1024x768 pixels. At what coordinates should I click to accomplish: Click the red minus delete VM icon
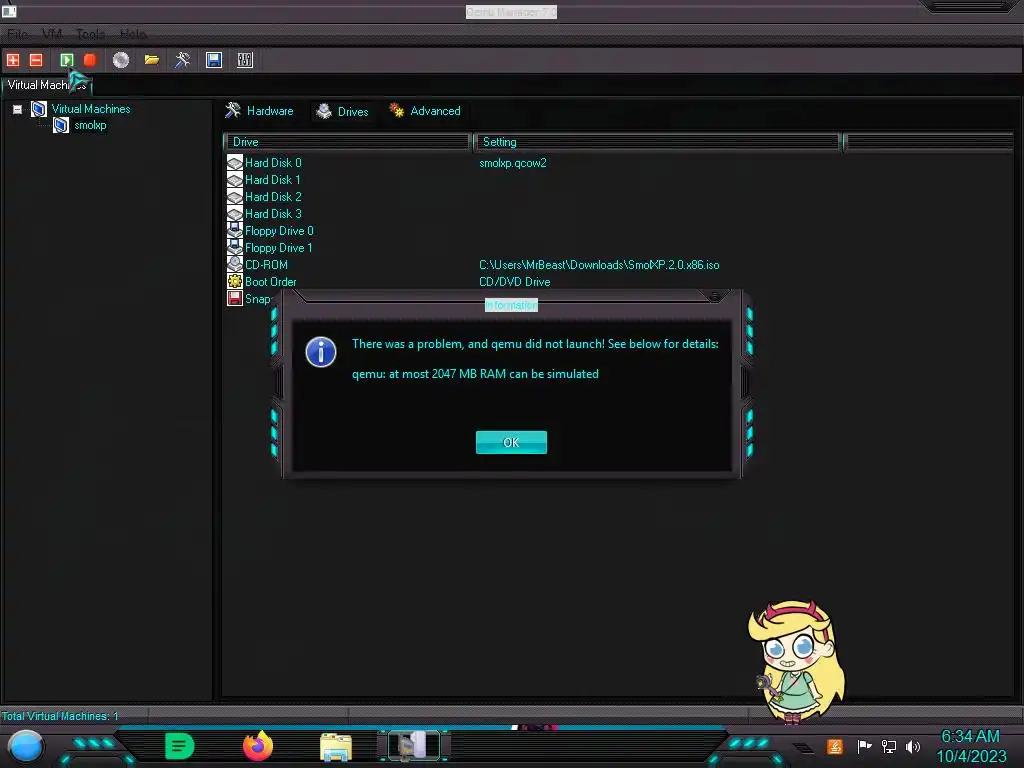click(36, 60)
